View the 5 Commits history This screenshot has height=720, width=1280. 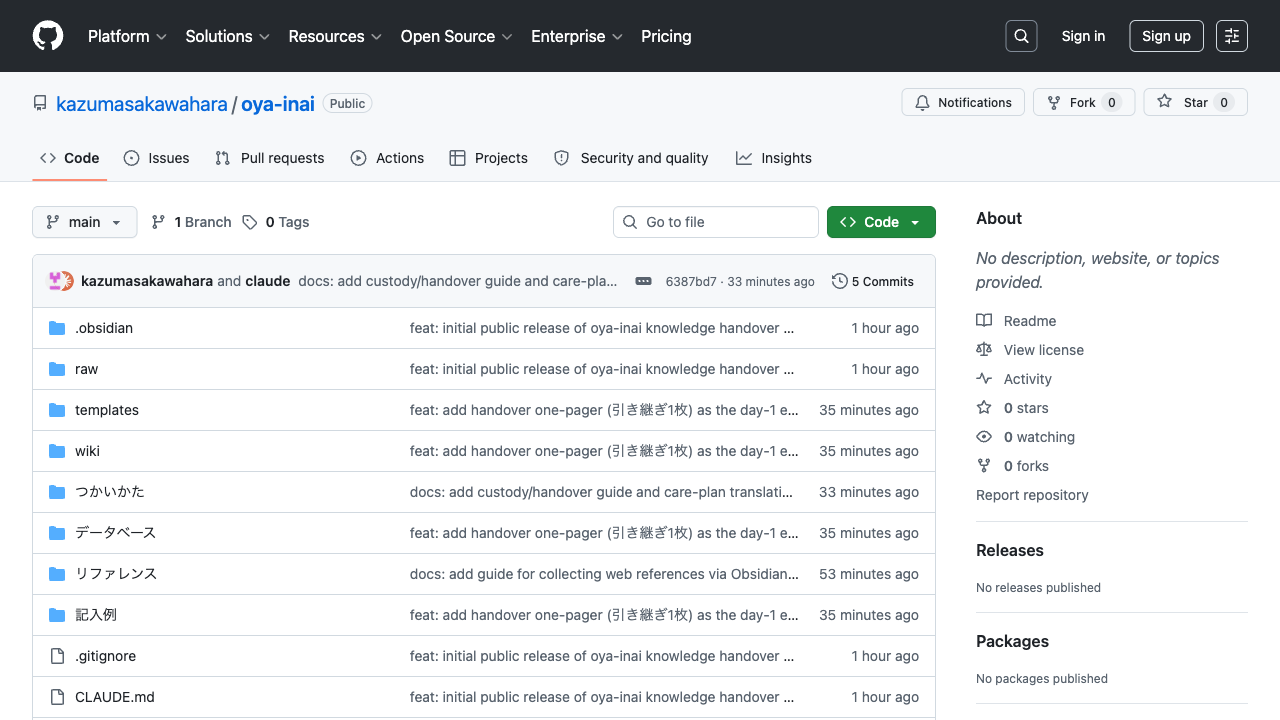[873, 281]
